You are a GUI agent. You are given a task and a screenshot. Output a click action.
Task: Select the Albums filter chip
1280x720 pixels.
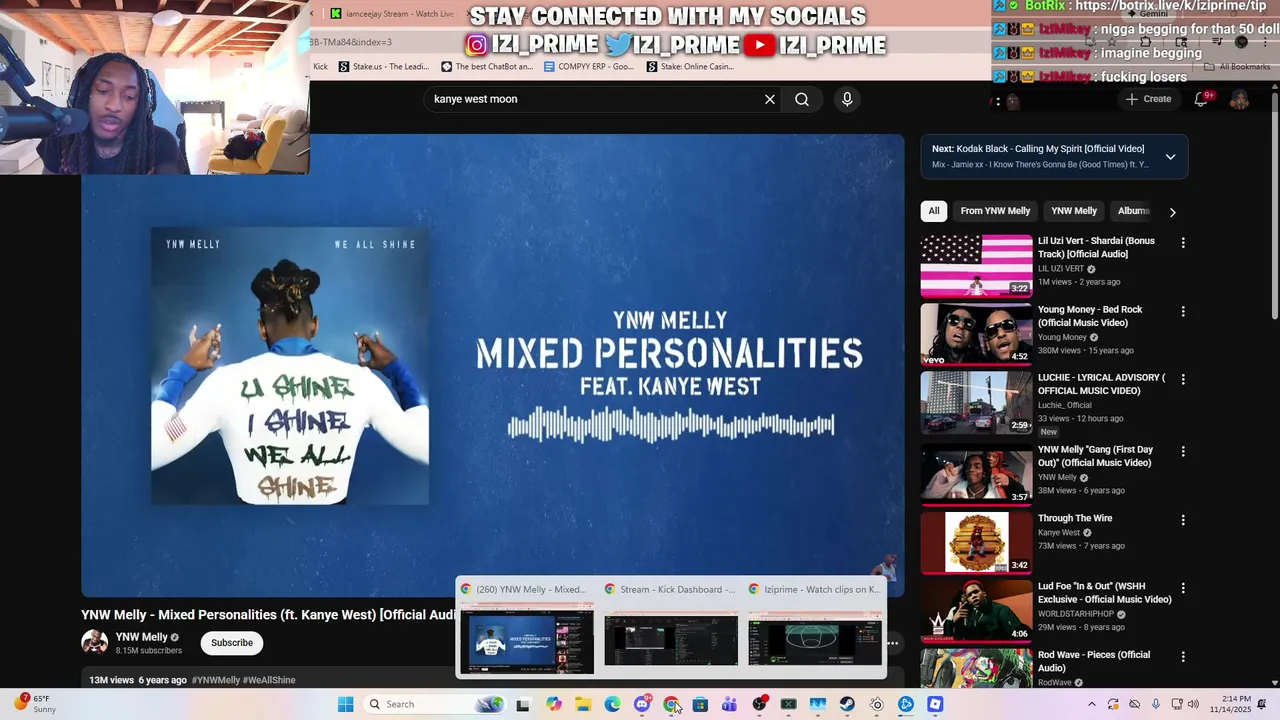click(x=1134, y=211)
